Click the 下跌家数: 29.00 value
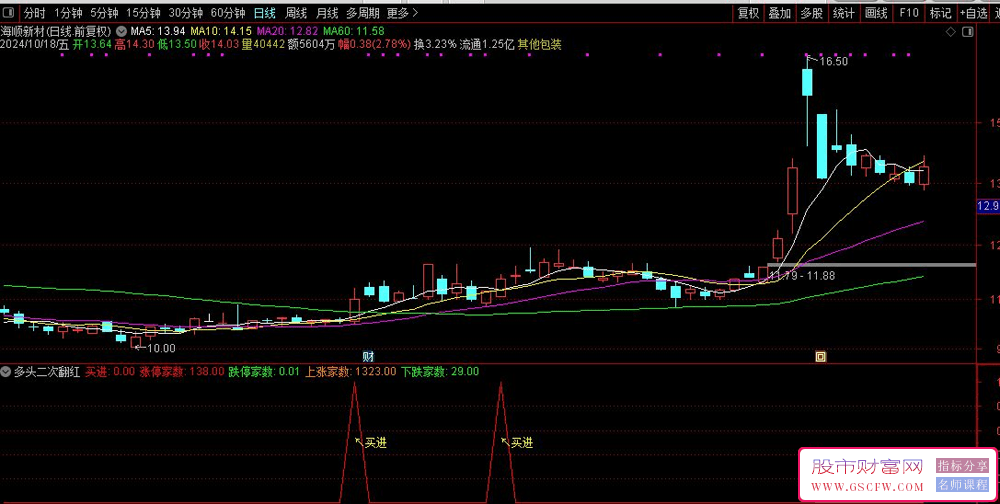 [x=439, y=372]
